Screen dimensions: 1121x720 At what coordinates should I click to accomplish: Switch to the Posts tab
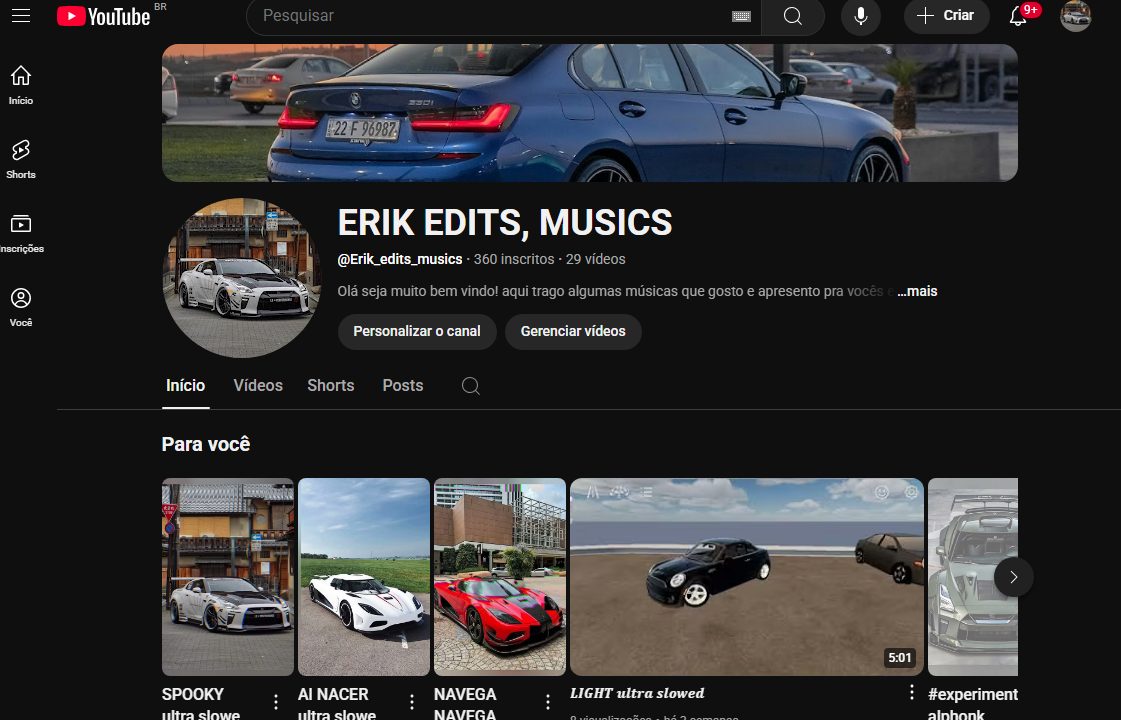(x=403, y=385)
